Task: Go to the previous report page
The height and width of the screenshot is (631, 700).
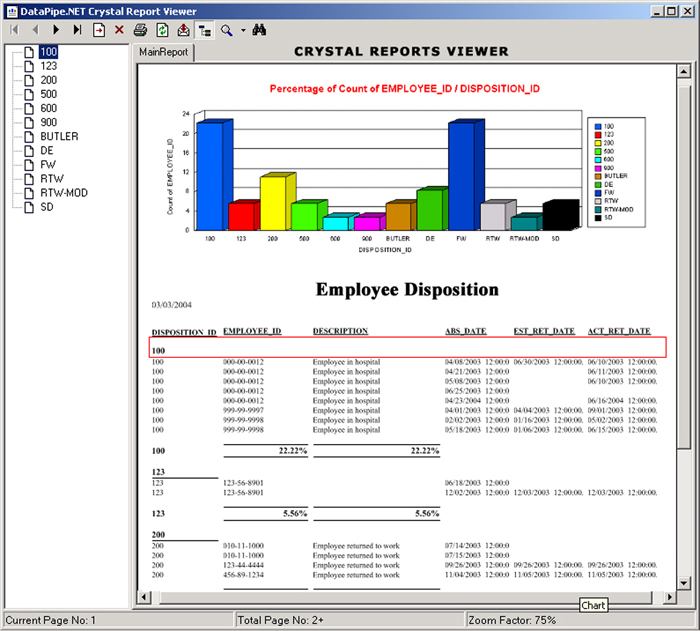Action: (x=35, y=30)
